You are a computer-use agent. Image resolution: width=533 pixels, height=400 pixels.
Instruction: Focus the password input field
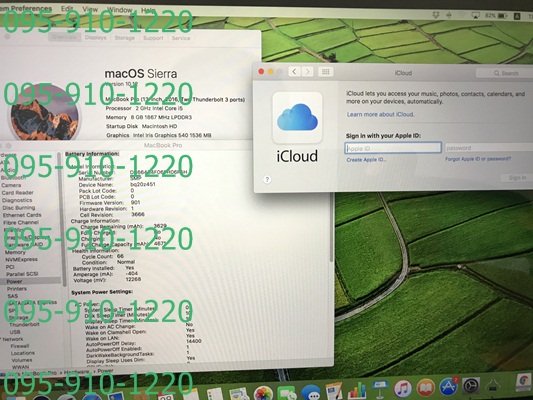488,147
